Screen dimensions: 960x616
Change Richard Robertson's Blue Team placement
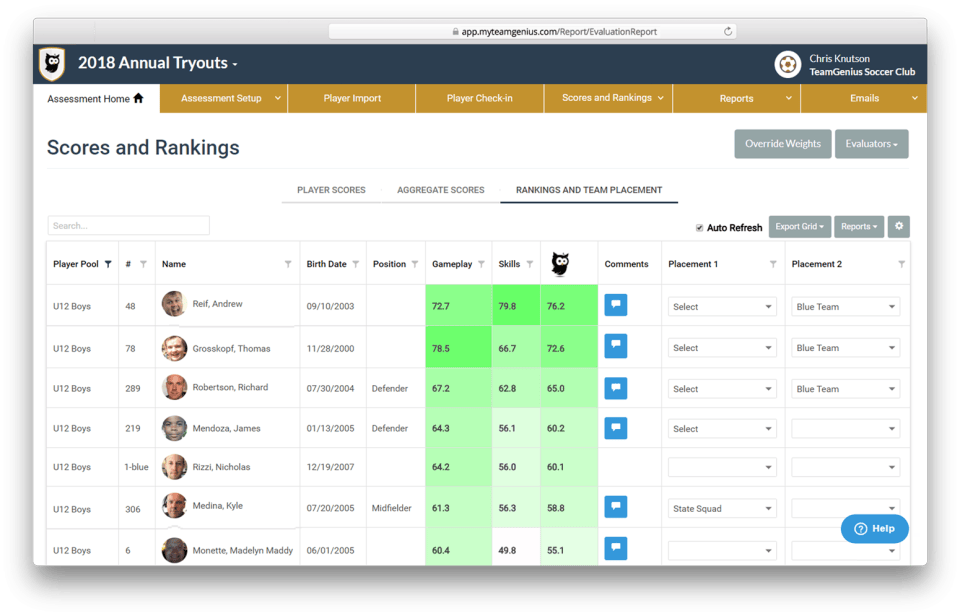845,387
